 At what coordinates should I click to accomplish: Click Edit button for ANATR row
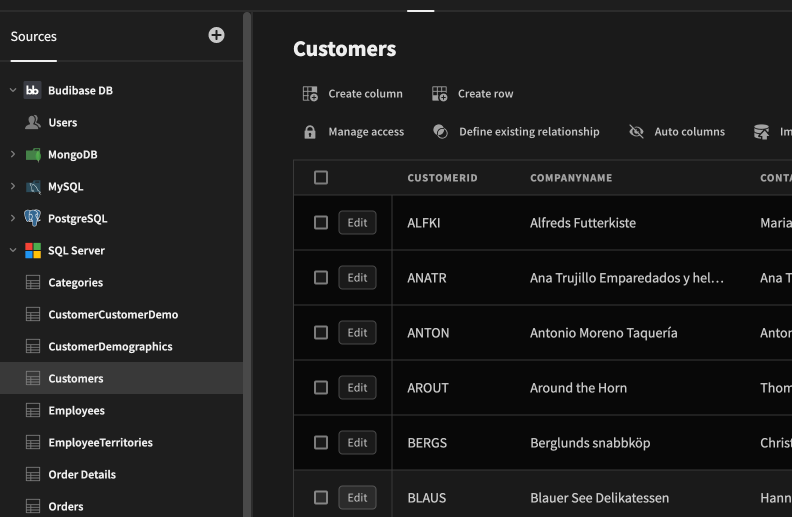[357, 278]
